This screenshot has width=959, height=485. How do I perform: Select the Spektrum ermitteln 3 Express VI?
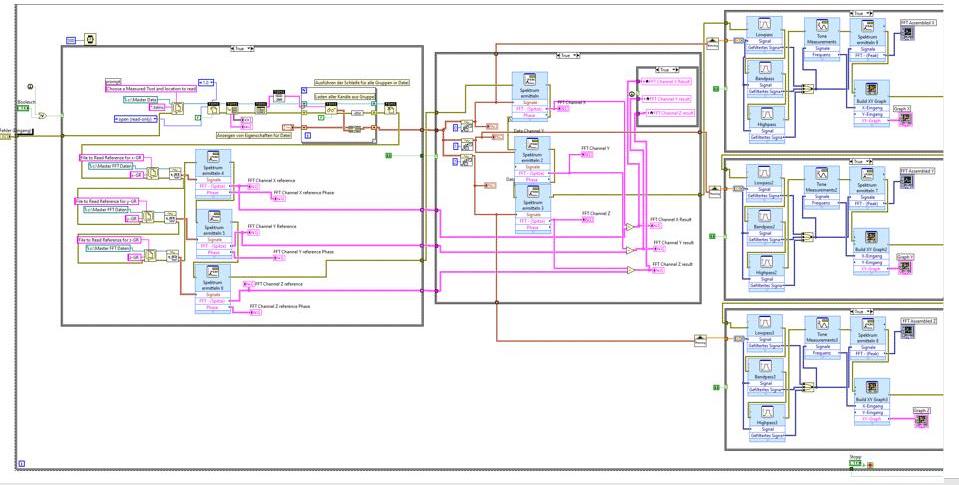coord(531,208)
